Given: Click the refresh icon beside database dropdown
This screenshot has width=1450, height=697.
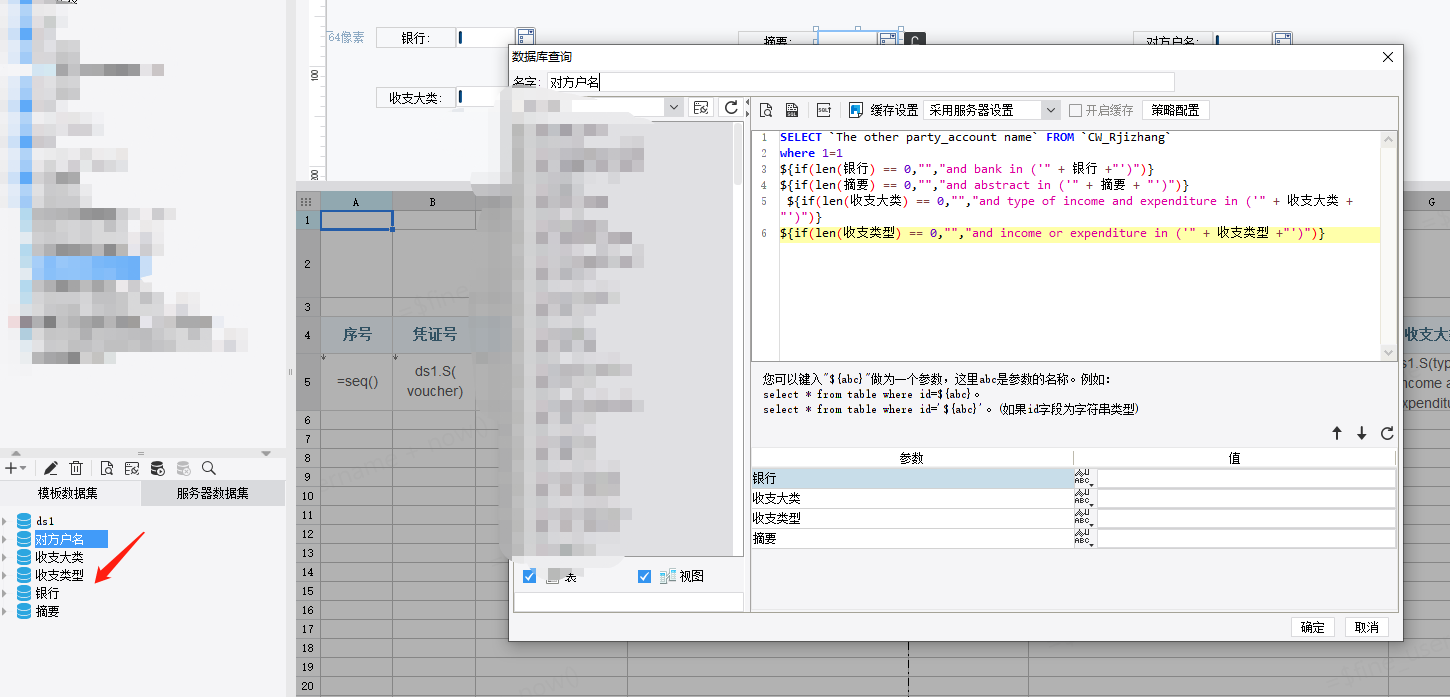Looking at the screenshot, I should [731, 108].
